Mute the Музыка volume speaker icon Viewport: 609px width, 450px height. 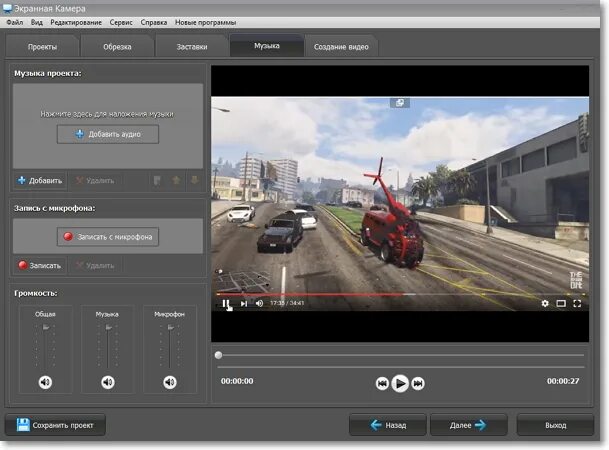[x=108, y=382]
